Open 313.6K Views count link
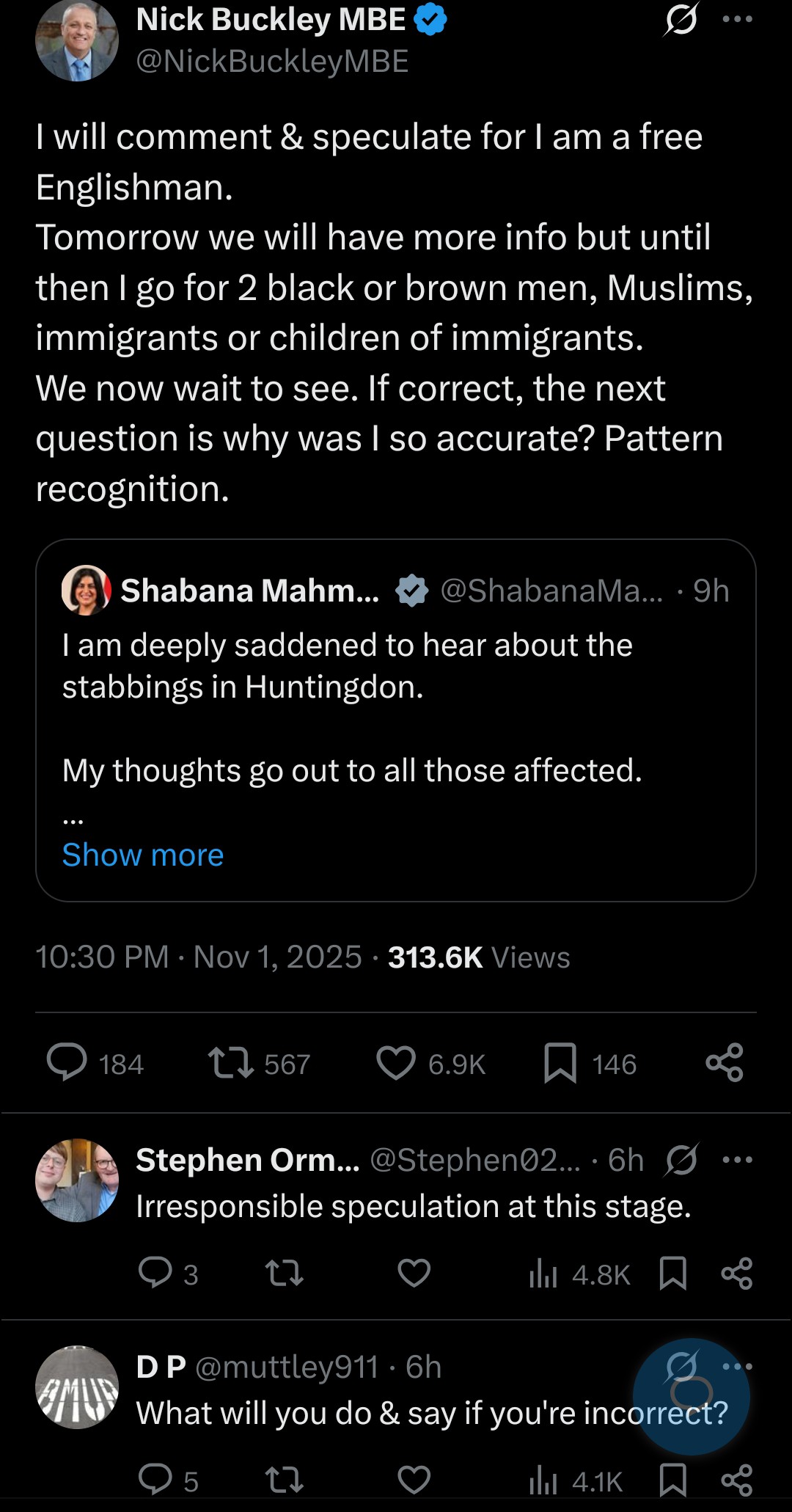The width and height of the screenshot is (792, 1512). coord(478,957)
